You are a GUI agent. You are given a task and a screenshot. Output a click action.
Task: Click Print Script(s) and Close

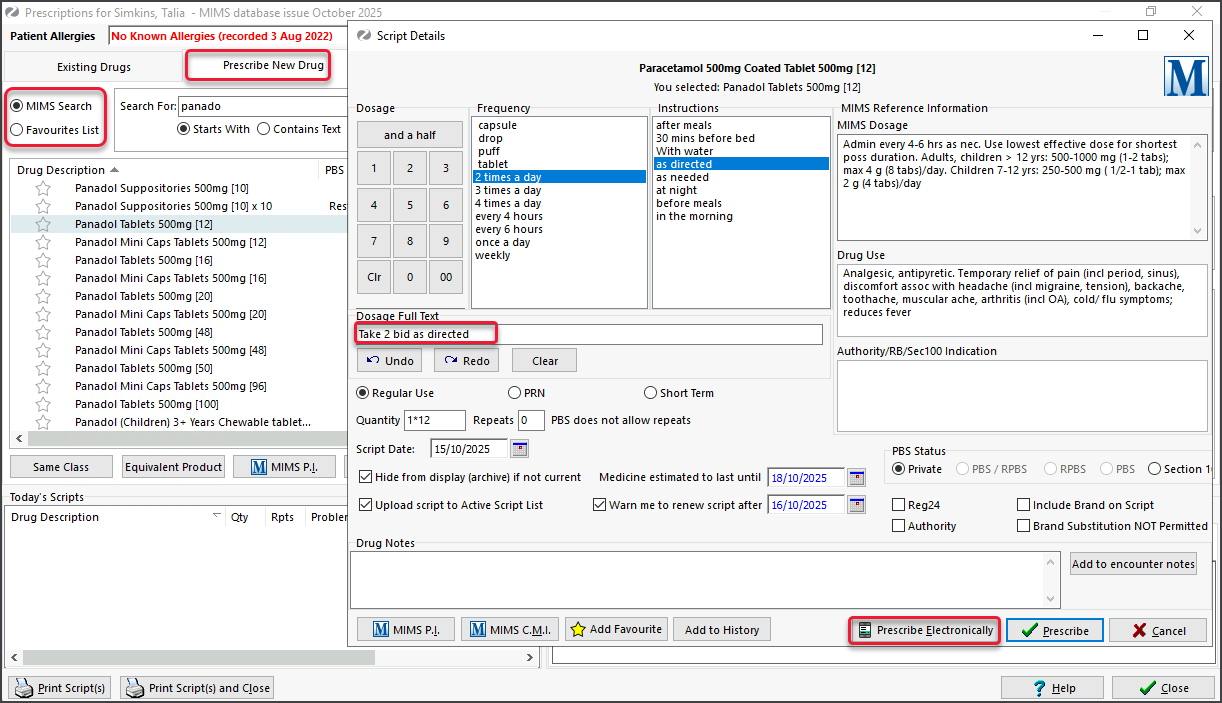pyautogui.click(x=197, y=688)
